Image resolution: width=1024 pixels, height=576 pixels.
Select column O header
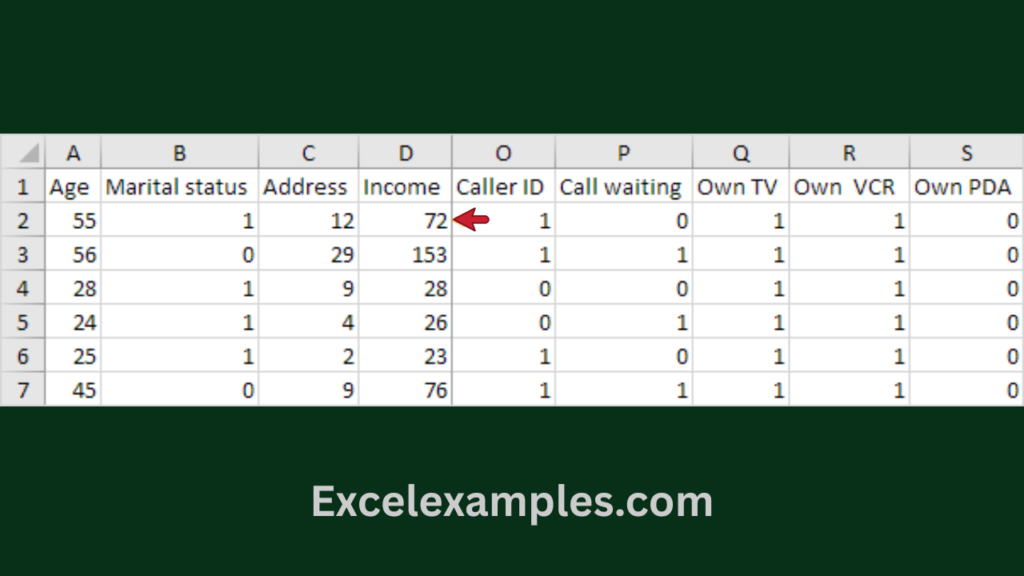pyautogui.click(x=503, y=153)
